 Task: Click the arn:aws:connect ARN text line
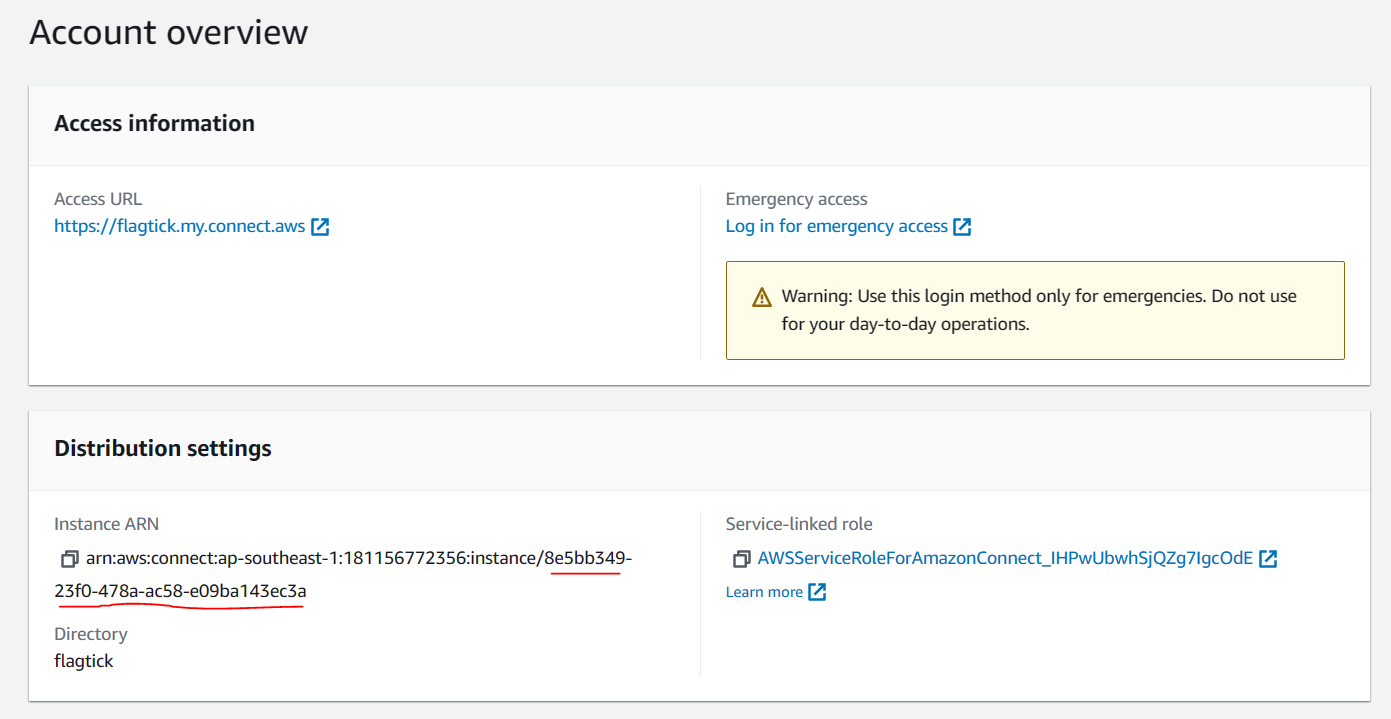pos(310,558)
